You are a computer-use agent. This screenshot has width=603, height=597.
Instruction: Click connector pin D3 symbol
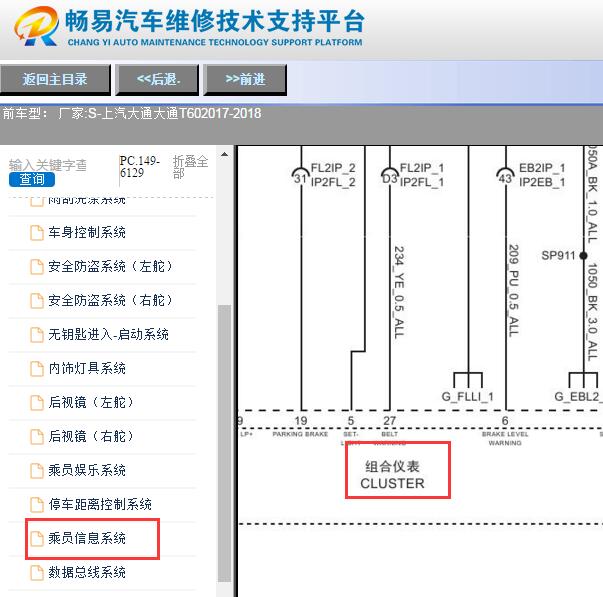pyautogui.click(x=390, y=177)
